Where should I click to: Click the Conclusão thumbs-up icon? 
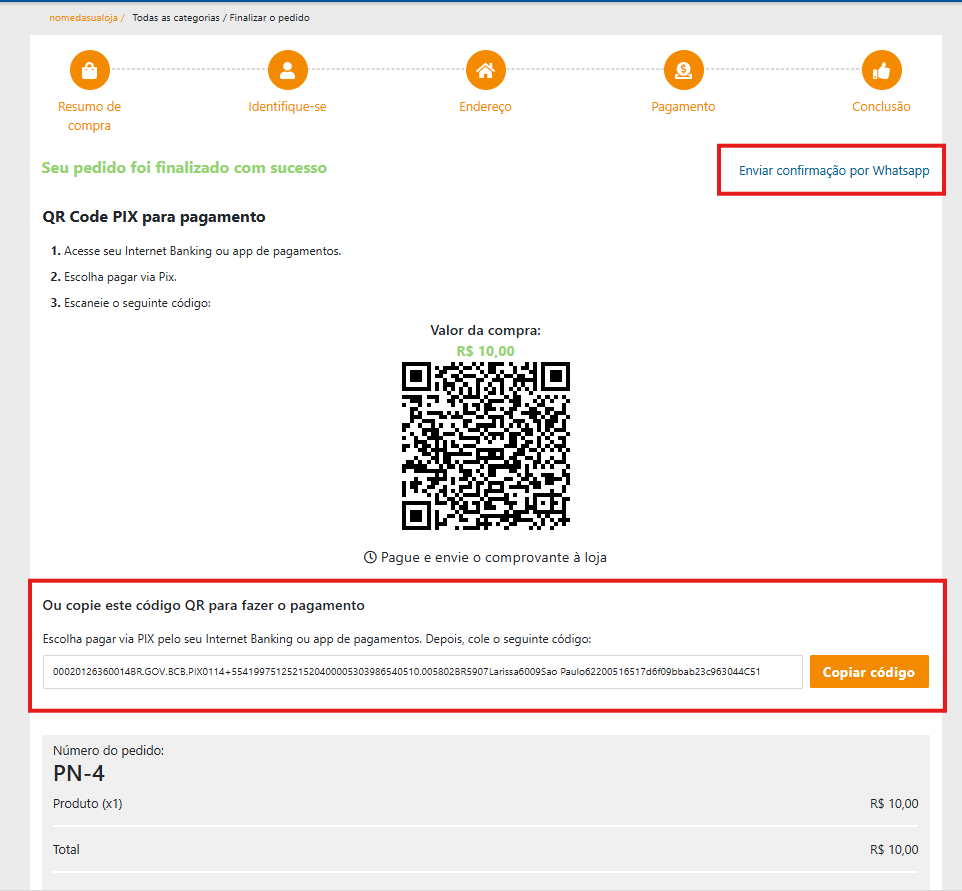[x=881, y=70]
